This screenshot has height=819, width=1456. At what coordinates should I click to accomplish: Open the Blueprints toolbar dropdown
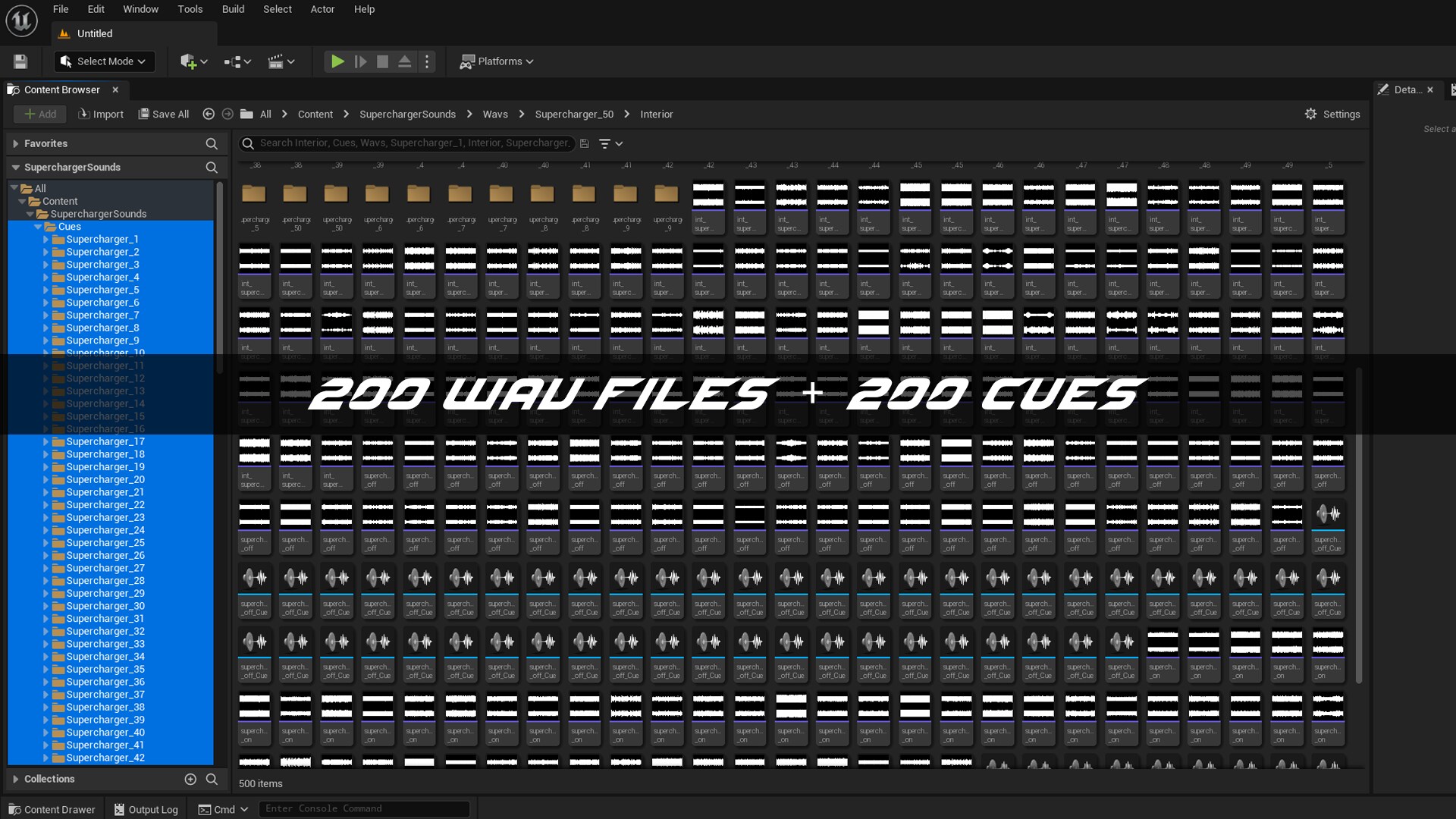[237, 61]
